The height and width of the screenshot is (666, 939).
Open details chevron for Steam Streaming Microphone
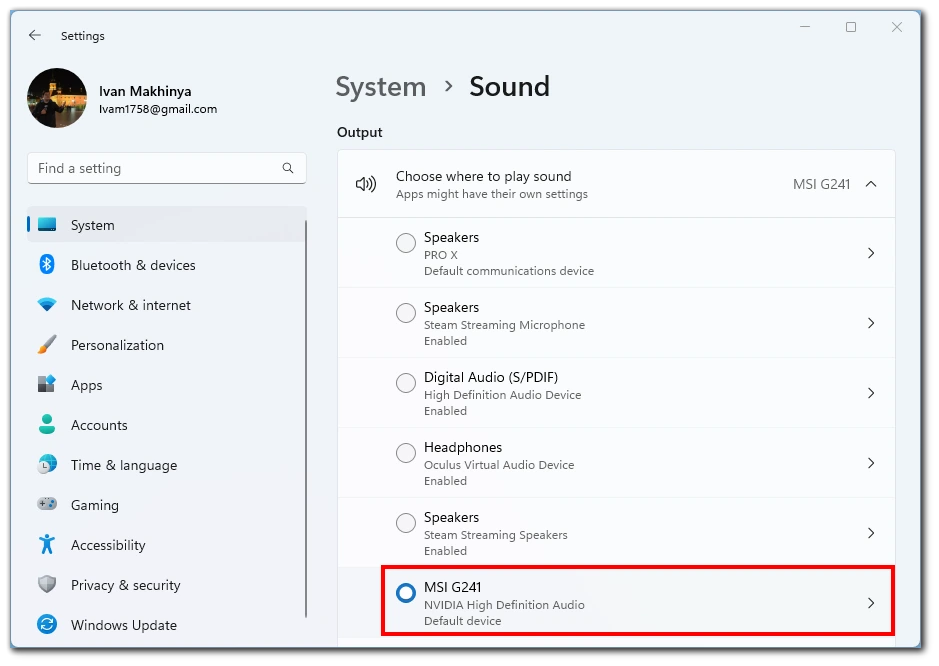point(871,323)
